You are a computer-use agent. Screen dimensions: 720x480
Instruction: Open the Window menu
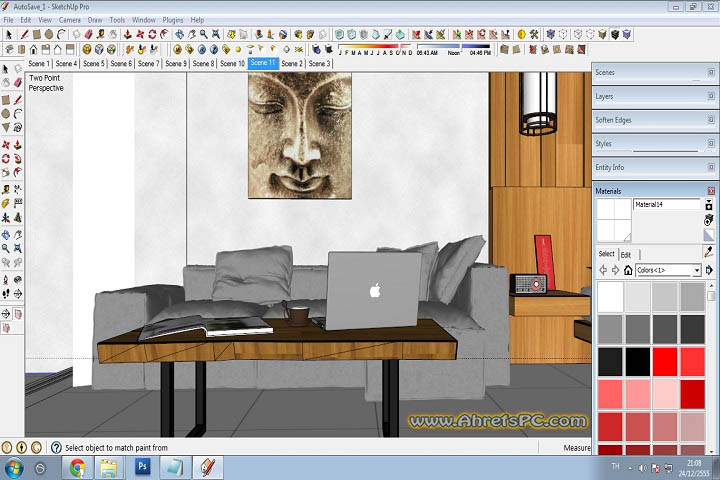(x=144, y=20)
